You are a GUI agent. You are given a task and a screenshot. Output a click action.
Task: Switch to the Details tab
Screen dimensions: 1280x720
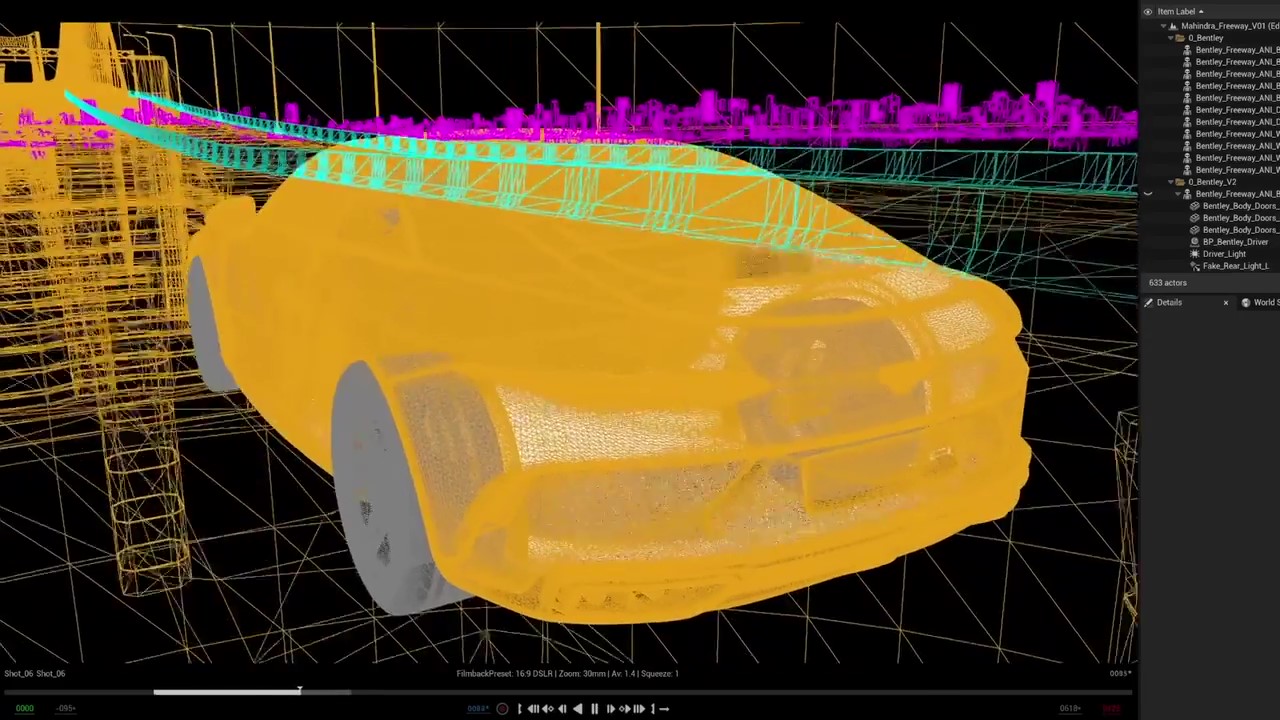[x=1168, y=302]
